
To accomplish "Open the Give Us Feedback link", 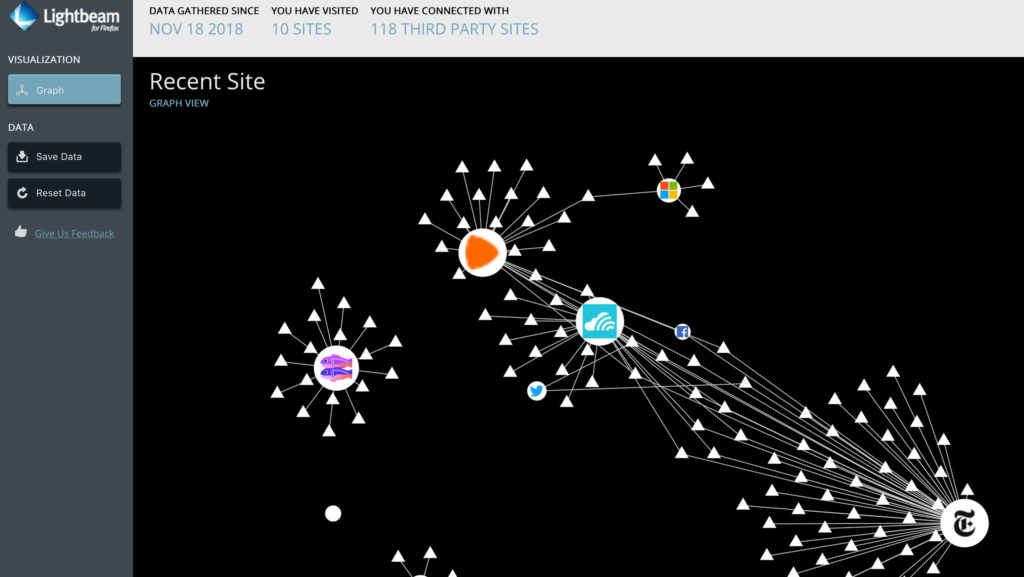I will point(74,234).
